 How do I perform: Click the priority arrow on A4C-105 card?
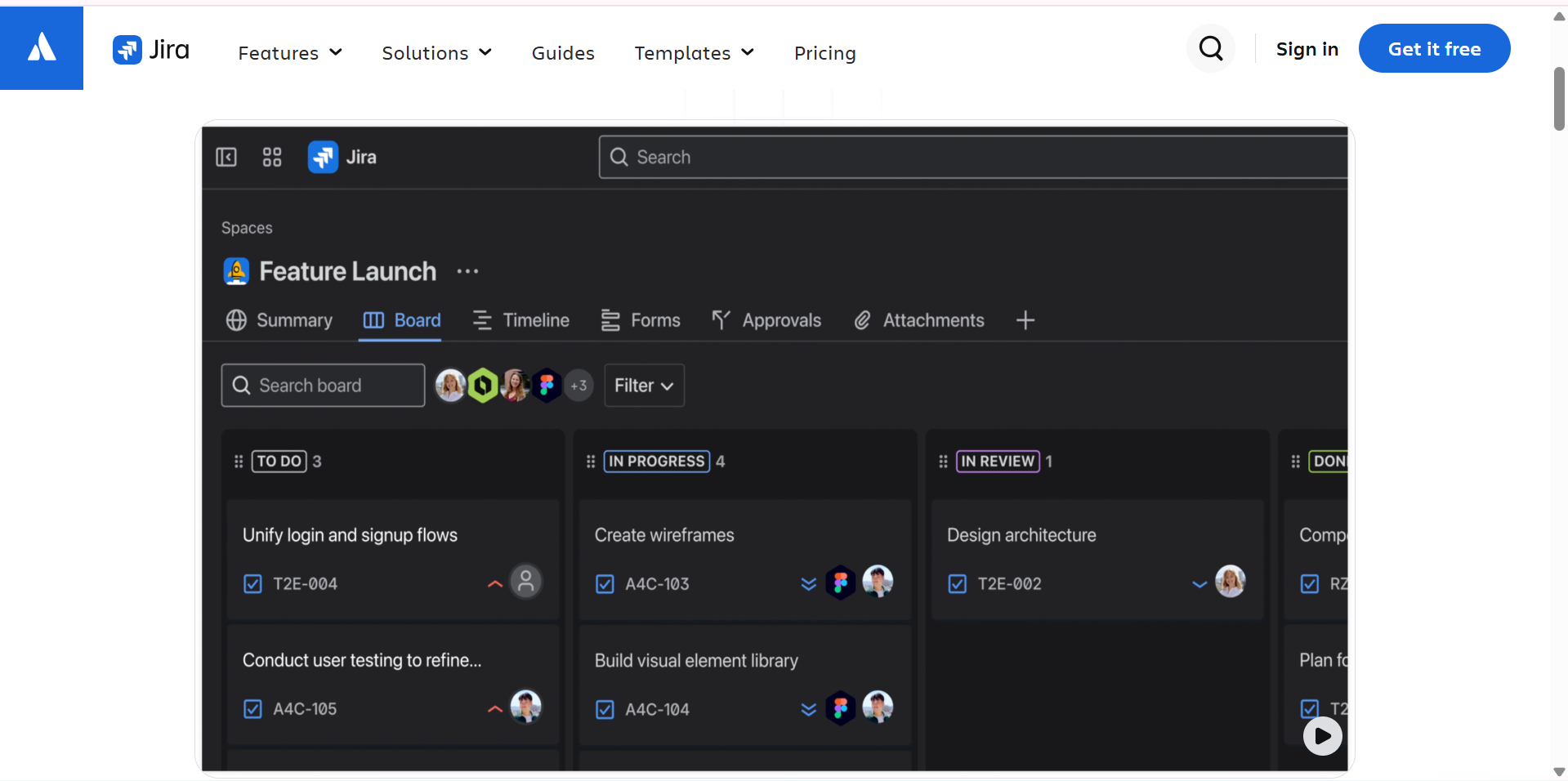coord(495,708)
